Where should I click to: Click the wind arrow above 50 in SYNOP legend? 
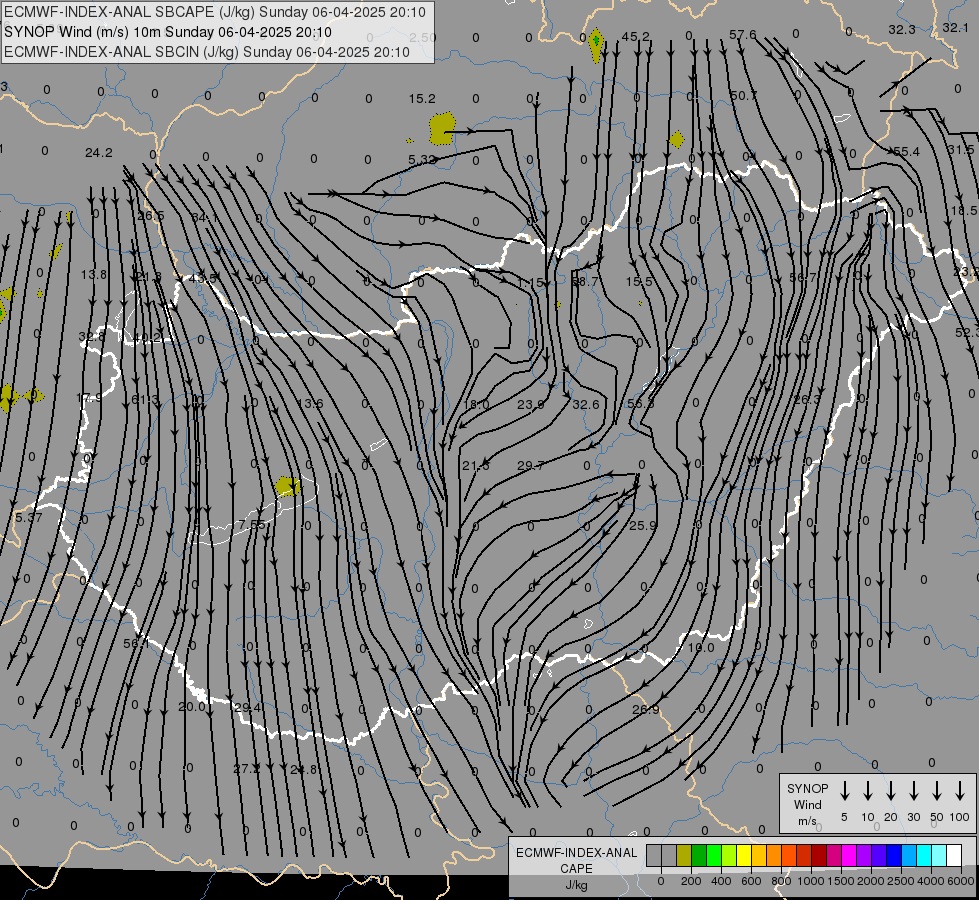coord(937,791)
